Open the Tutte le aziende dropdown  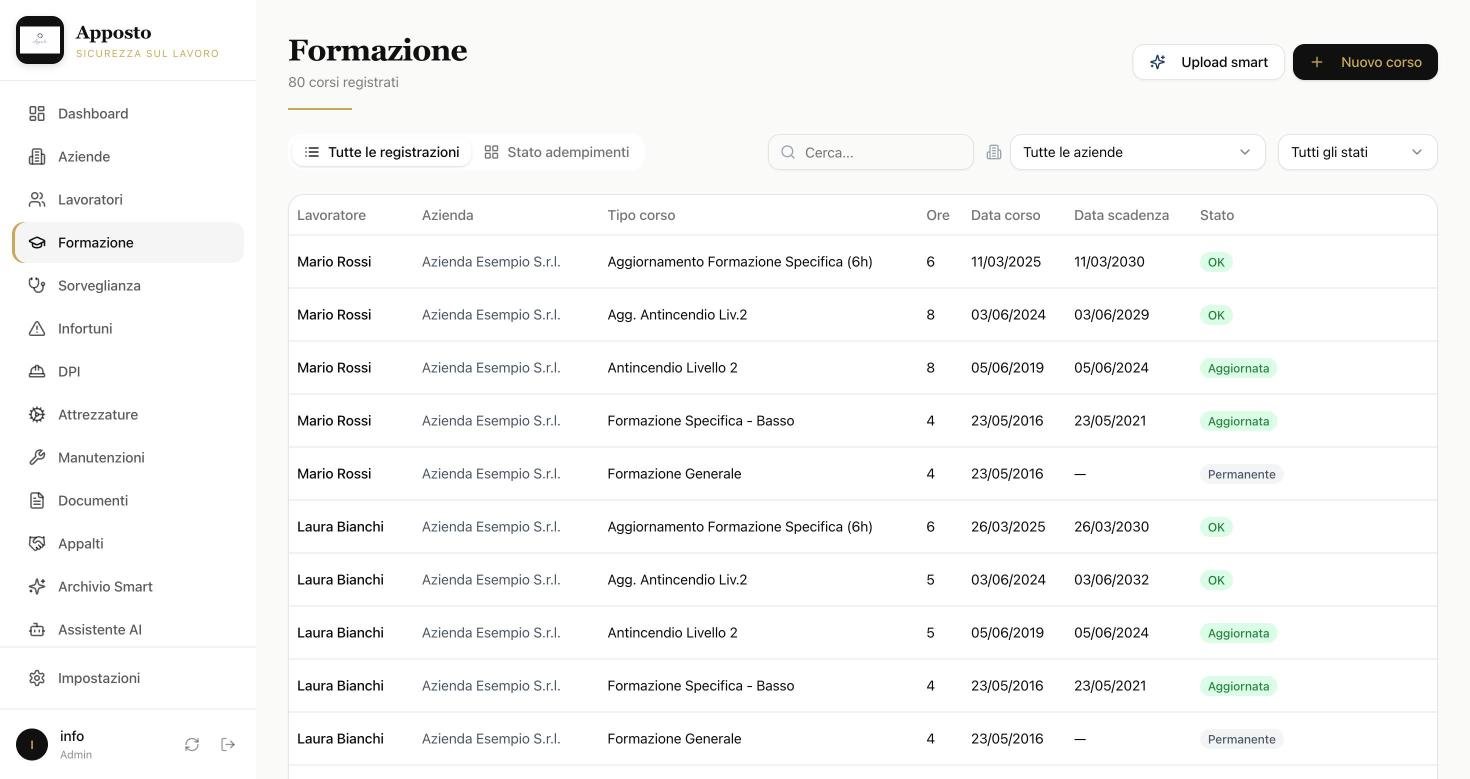pyautogui.click(x=1137, y=152)
